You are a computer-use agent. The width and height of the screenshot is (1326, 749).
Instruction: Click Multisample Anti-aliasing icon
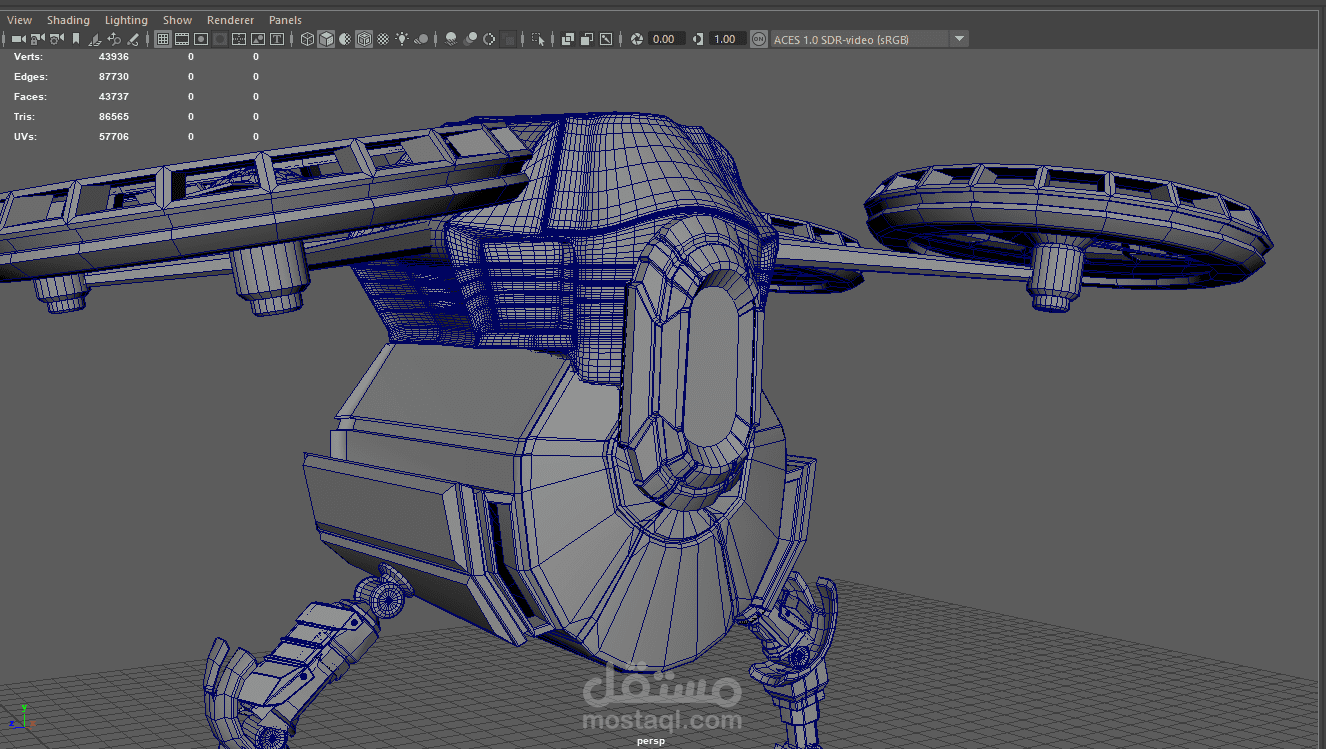tap(489, 39)
